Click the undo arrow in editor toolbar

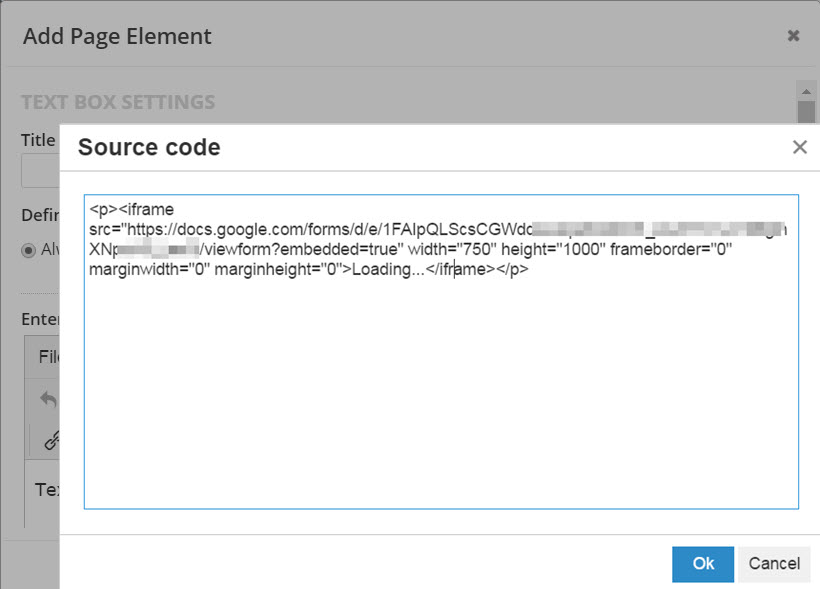(x=48, y=399)
